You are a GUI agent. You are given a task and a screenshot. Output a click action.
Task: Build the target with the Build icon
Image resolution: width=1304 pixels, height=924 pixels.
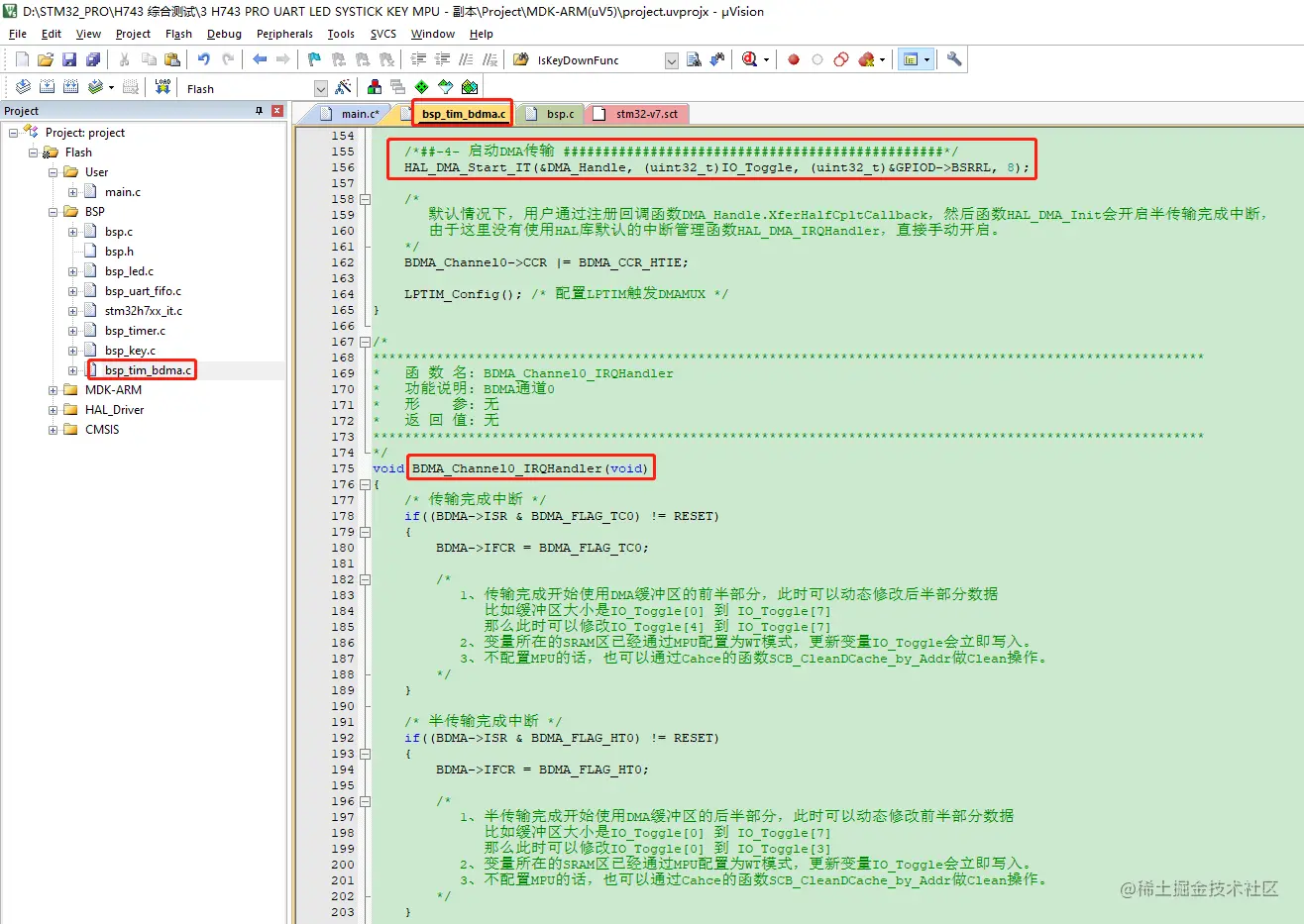click(x=47, y=87)
